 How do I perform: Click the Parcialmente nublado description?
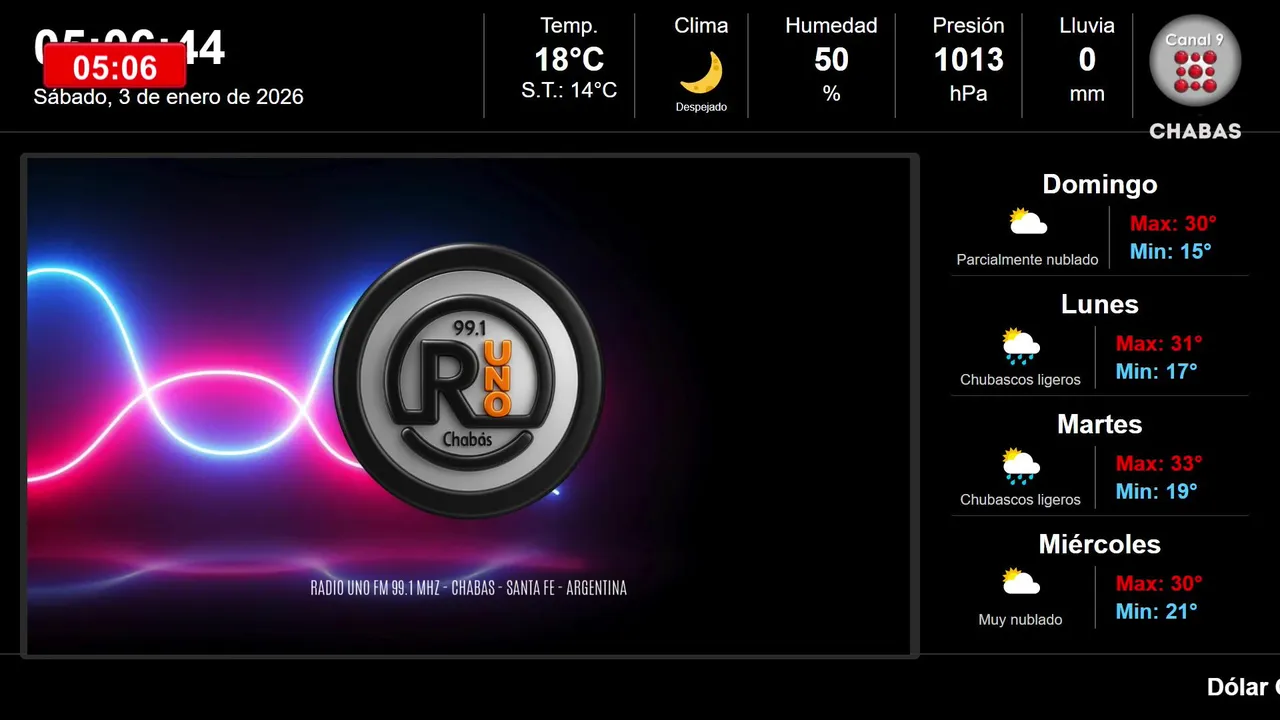(x=1027, y=260)
